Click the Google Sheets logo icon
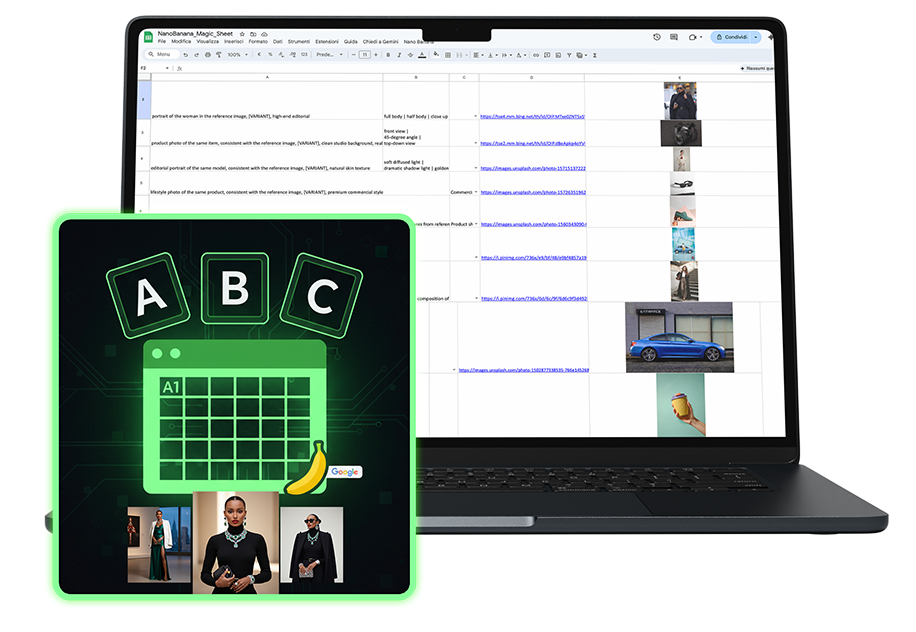The width and height of the screenshot is (916, 632). pyautogui.click(x=148, y=37)
